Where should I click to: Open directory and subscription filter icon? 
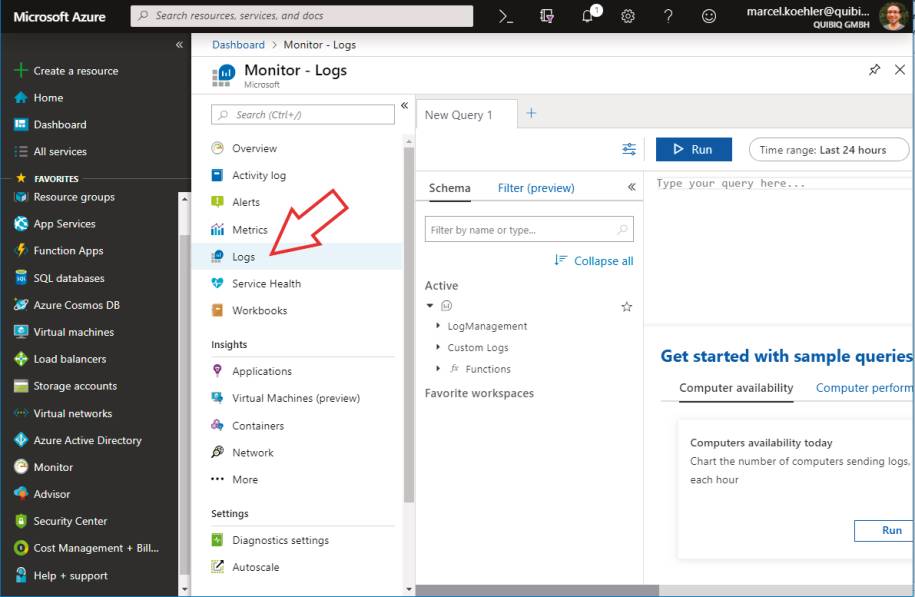(546, 16)
